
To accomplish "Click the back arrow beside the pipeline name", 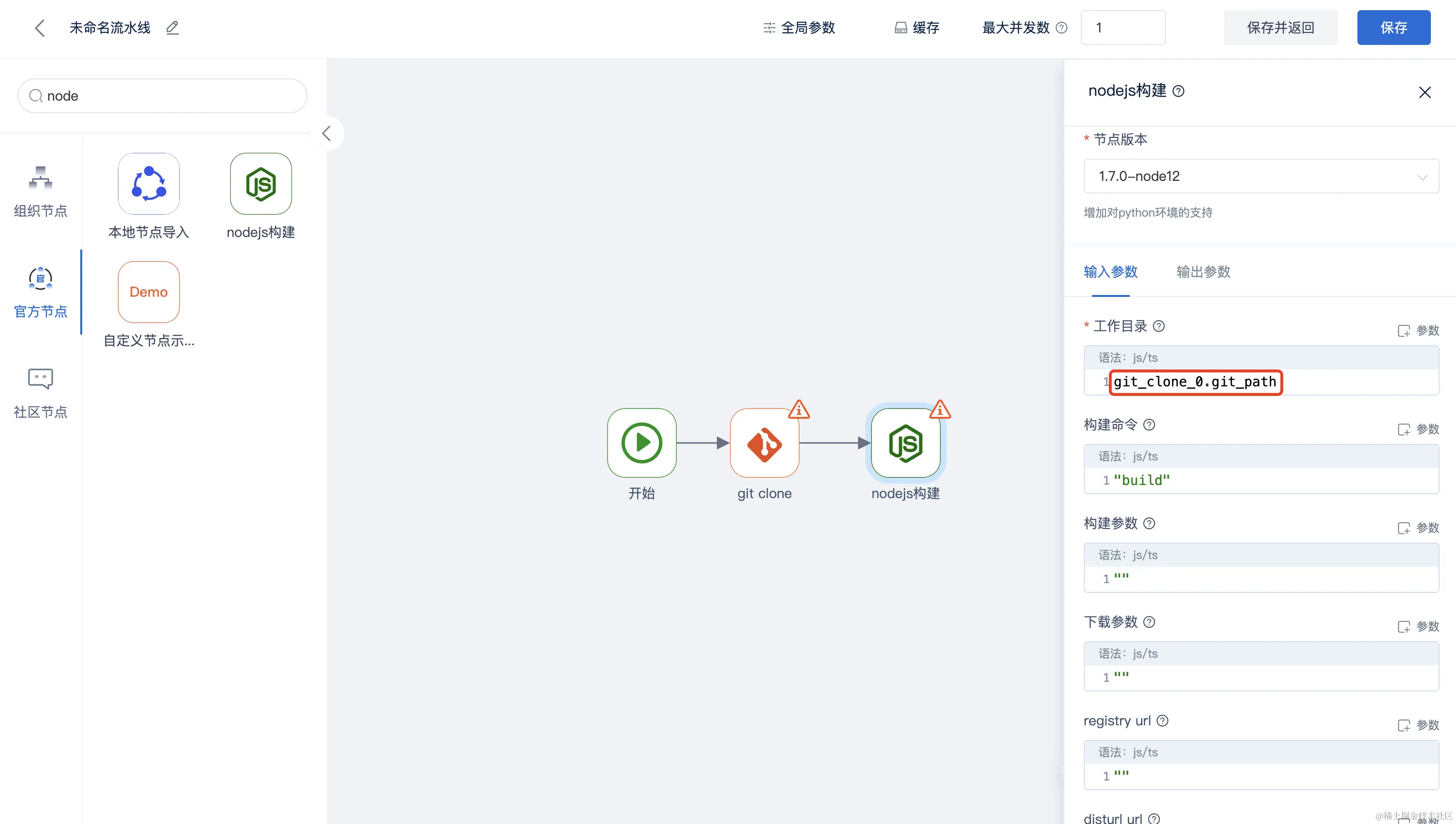I will coord(39,28).
